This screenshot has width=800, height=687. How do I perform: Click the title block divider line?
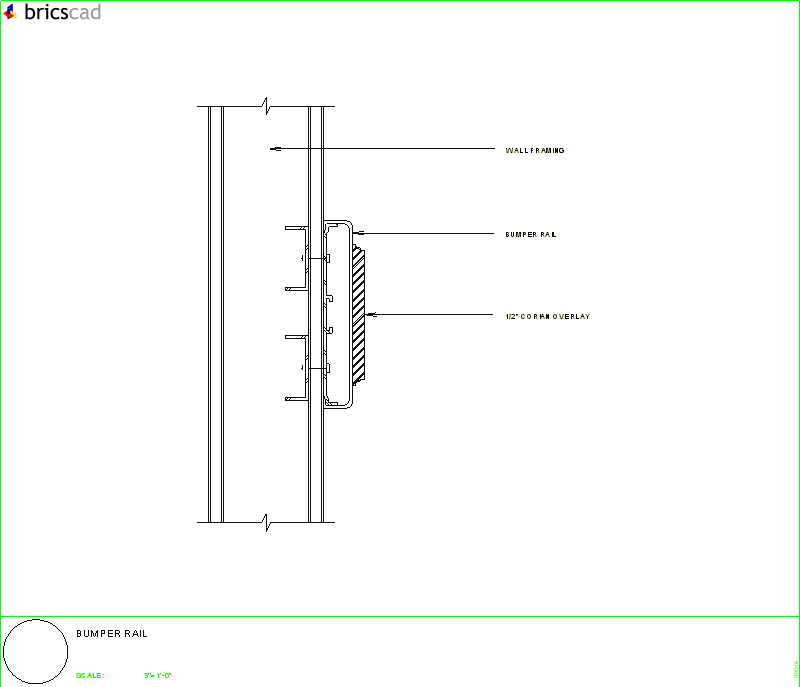pos(400,616)
